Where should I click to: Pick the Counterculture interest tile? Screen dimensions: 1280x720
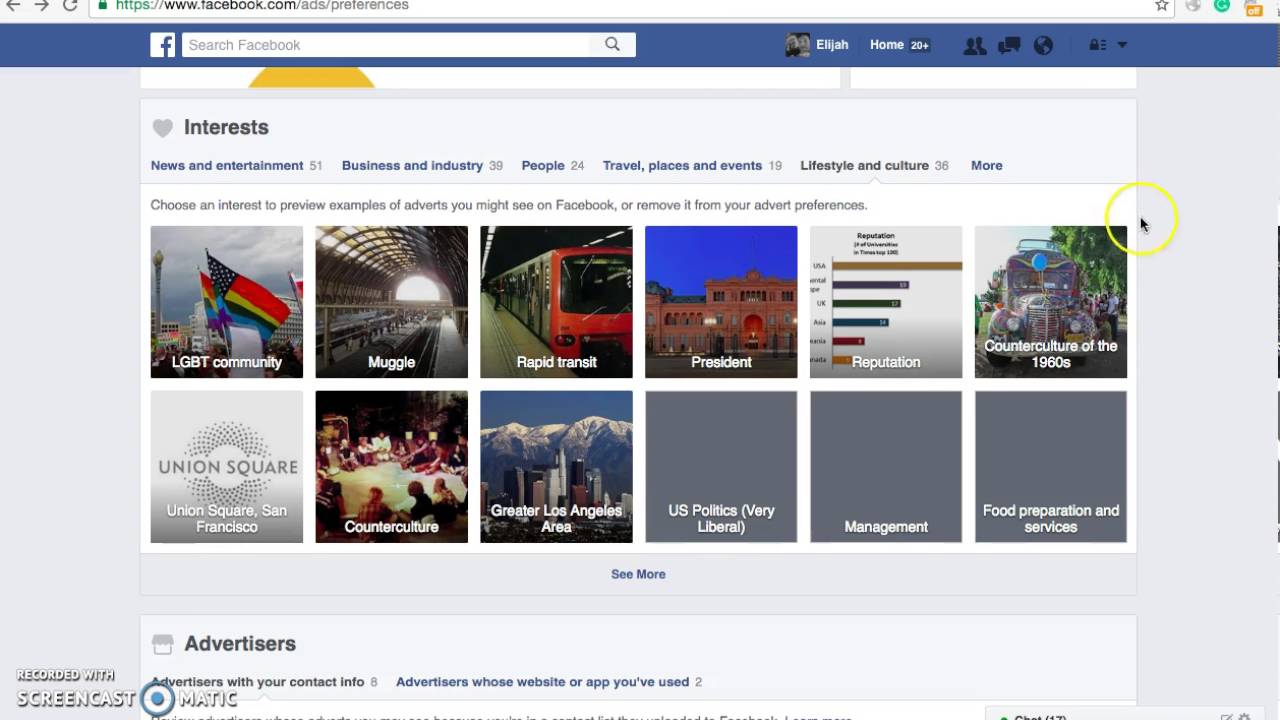391,467
